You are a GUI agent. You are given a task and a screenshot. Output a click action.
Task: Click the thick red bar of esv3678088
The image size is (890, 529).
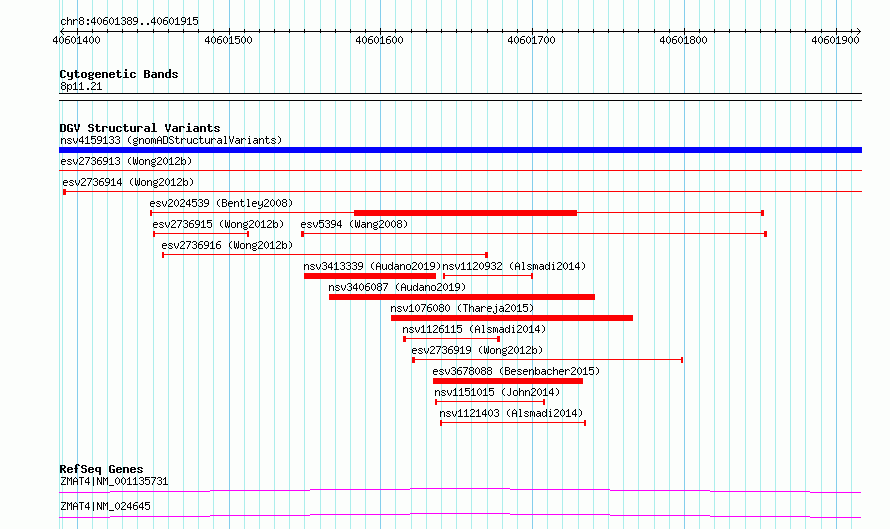click(x=508, y=381)
